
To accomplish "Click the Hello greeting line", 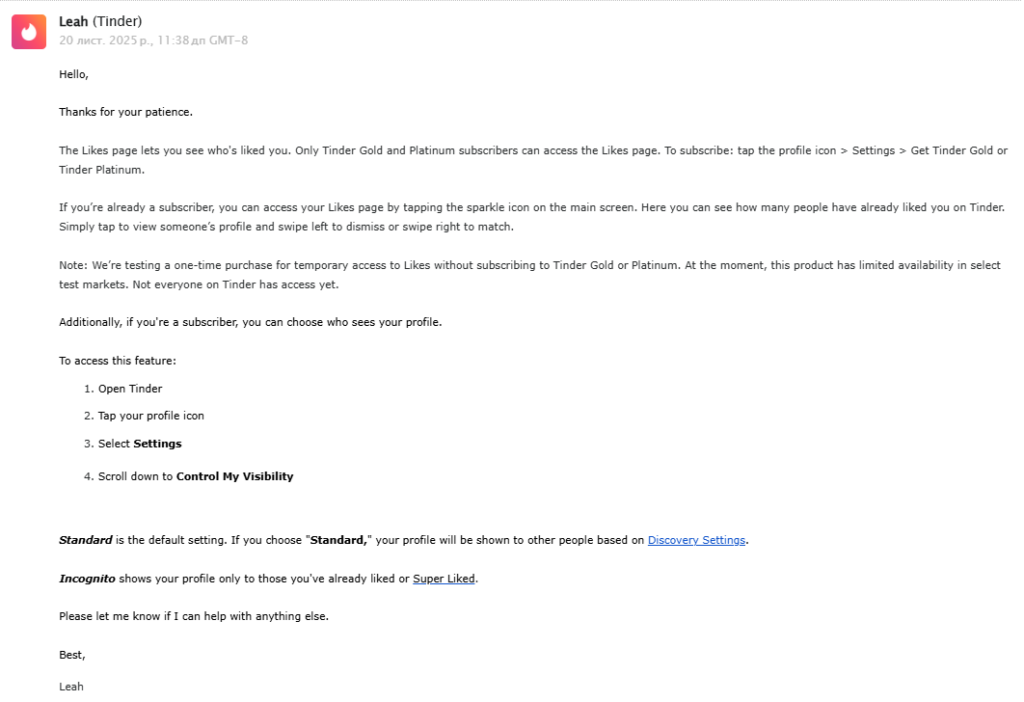I will [73, 74].
